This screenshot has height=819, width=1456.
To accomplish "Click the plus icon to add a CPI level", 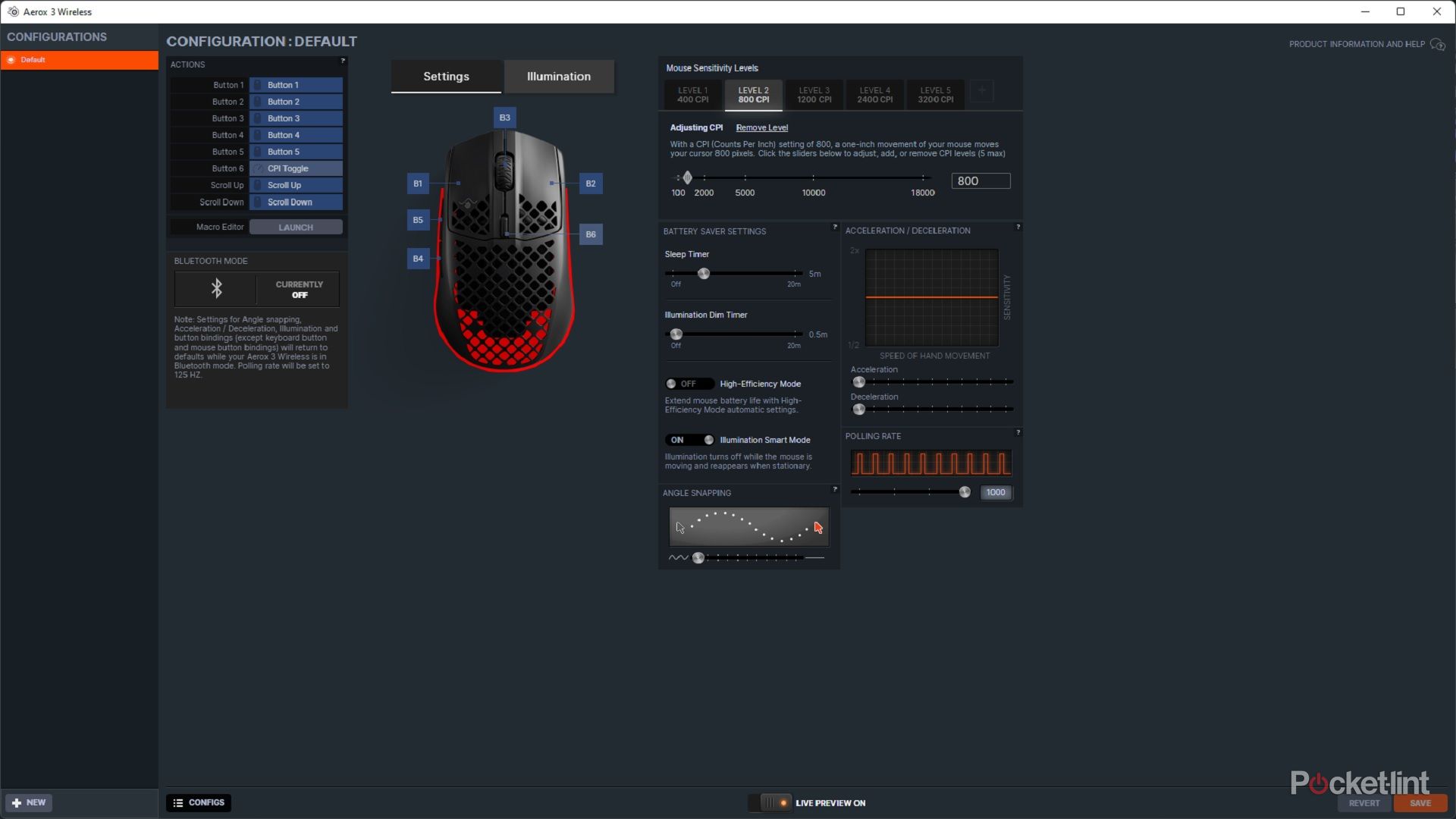I will tap(981, 91).
